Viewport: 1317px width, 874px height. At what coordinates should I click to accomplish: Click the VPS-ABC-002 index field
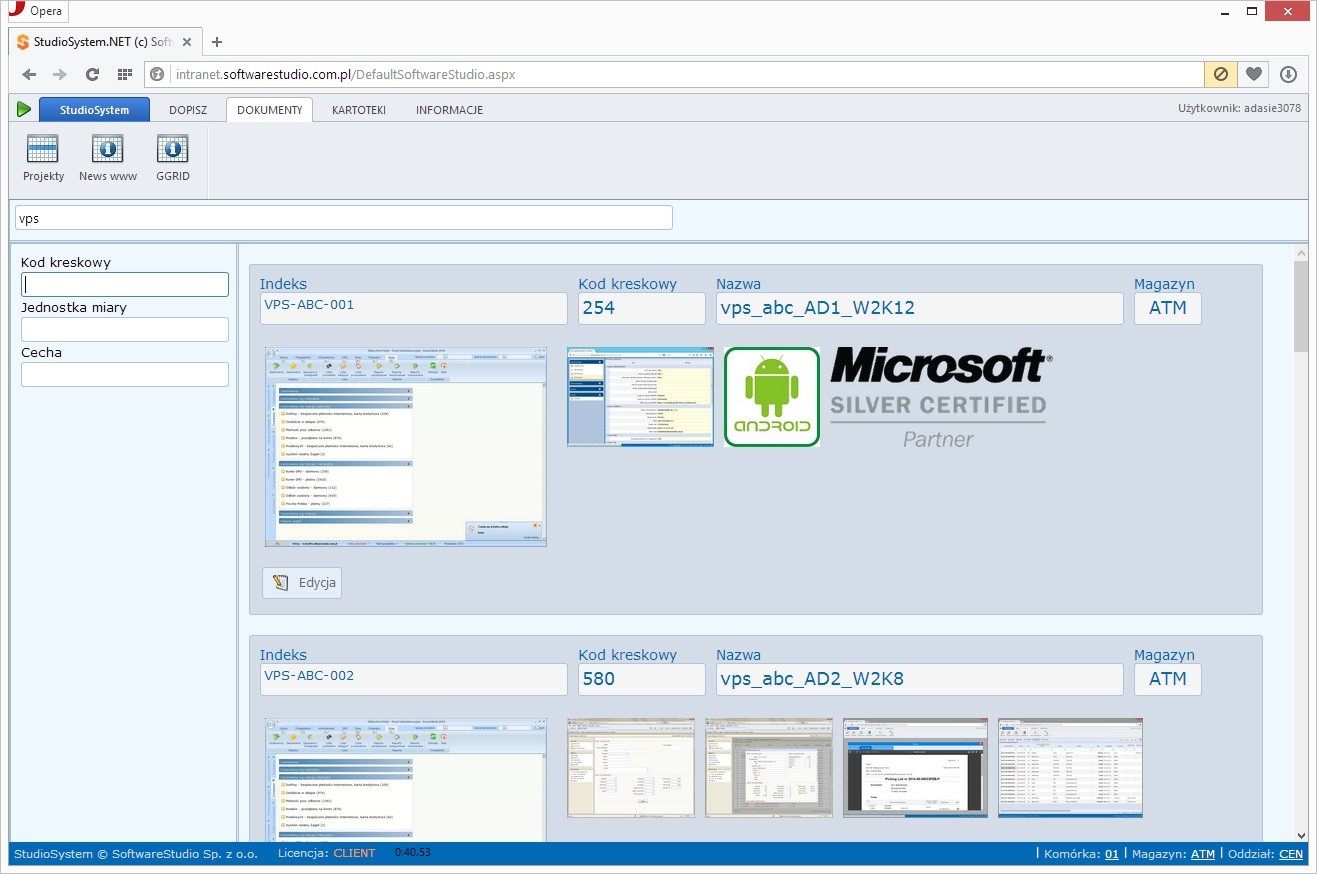coord(413,679)
